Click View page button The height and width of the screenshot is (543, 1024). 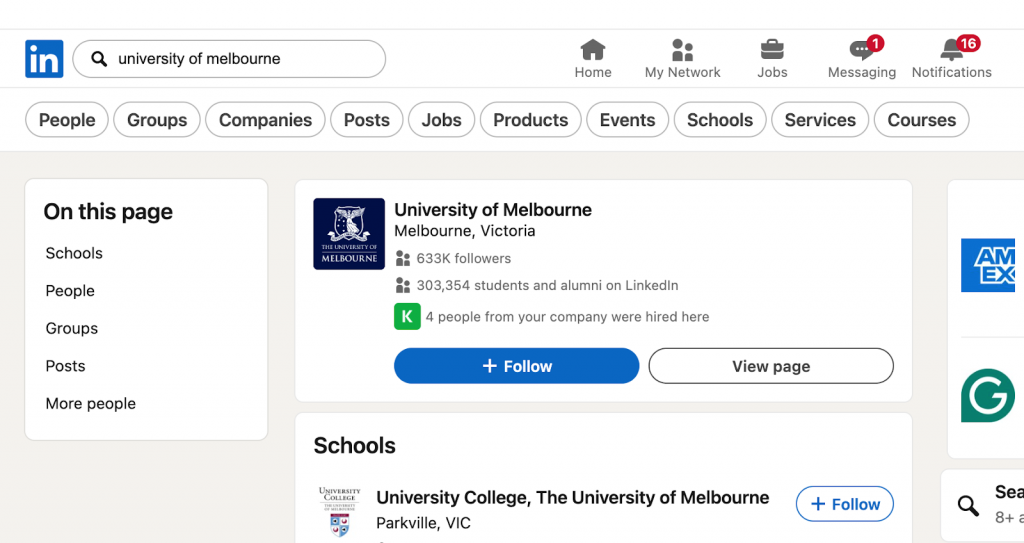click(x=771, y=366)
